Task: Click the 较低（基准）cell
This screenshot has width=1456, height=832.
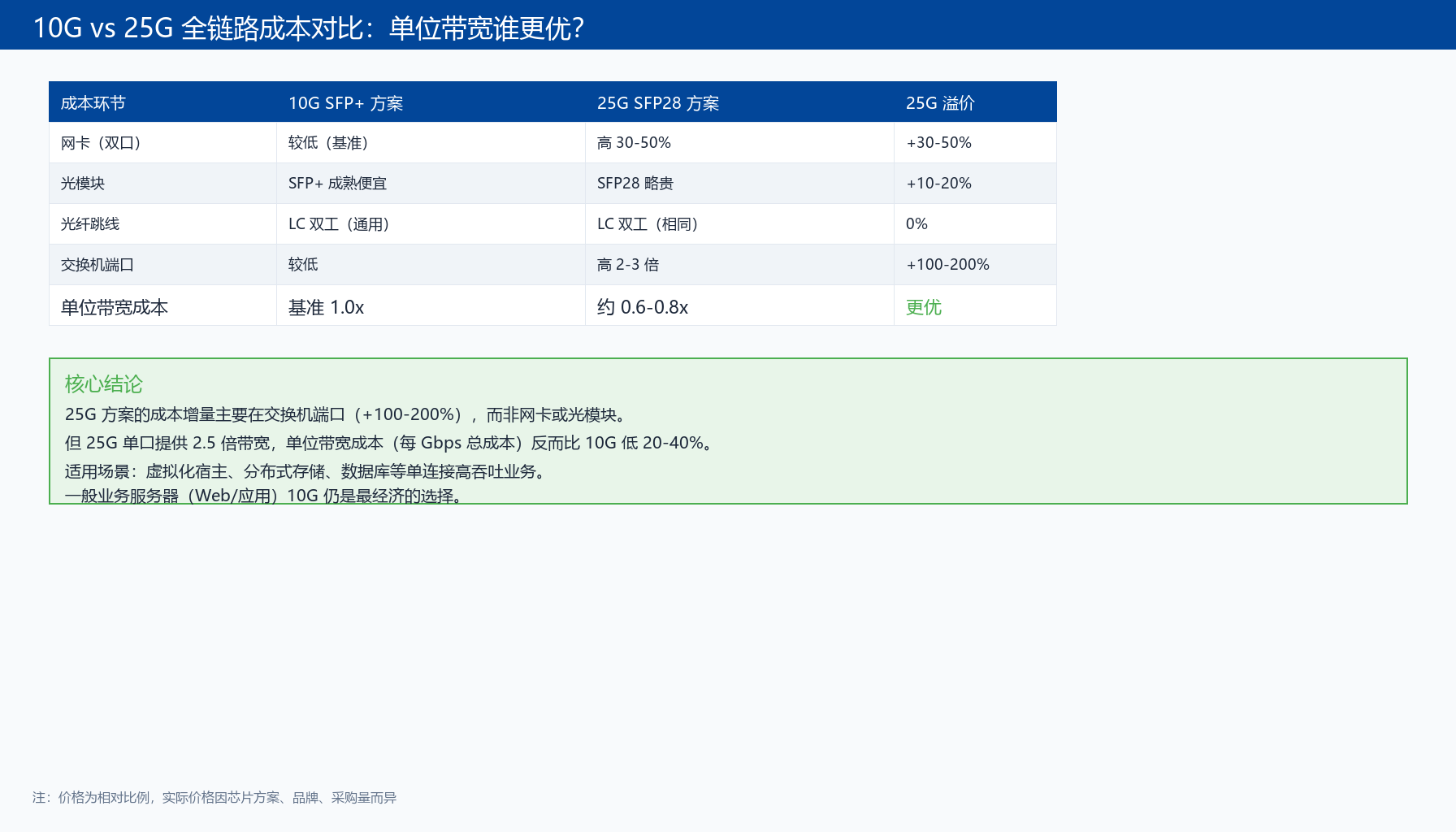Action: pos(431,143)
